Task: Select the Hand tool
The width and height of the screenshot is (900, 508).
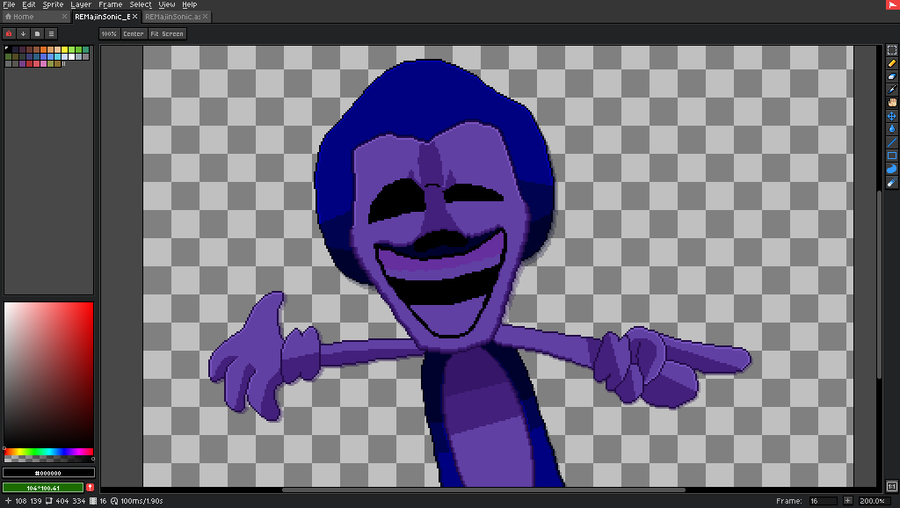Action: [x=891, y=103]
